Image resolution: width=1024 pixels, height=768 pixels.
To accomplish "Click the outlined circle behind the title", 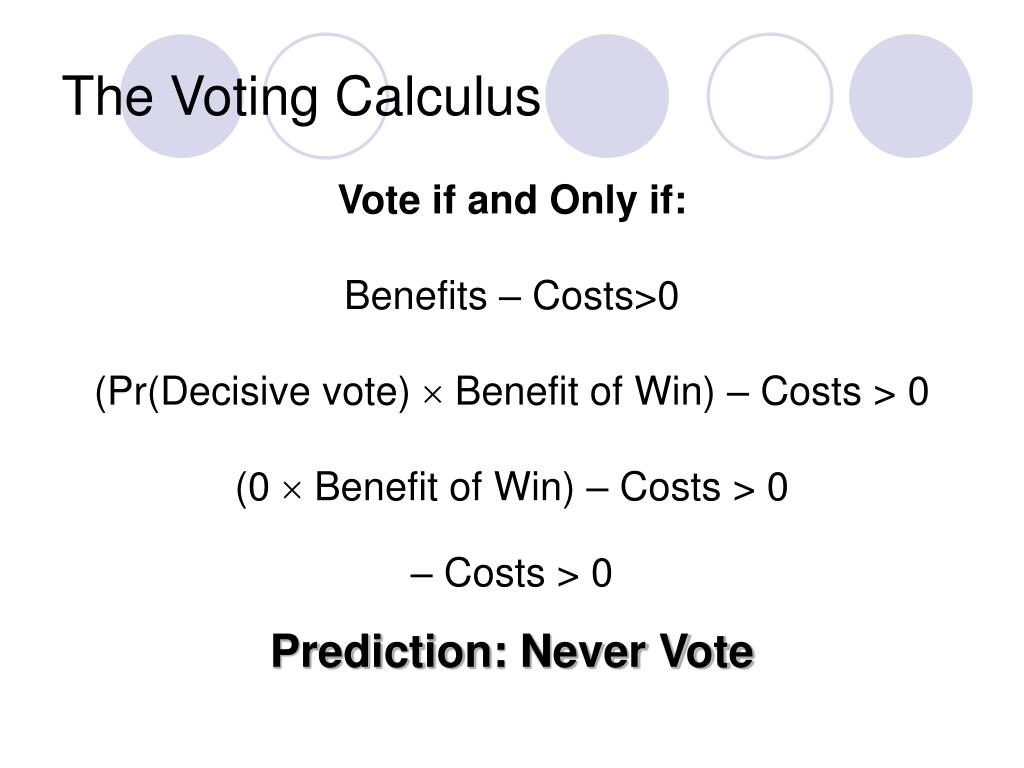I will point(326,96).
